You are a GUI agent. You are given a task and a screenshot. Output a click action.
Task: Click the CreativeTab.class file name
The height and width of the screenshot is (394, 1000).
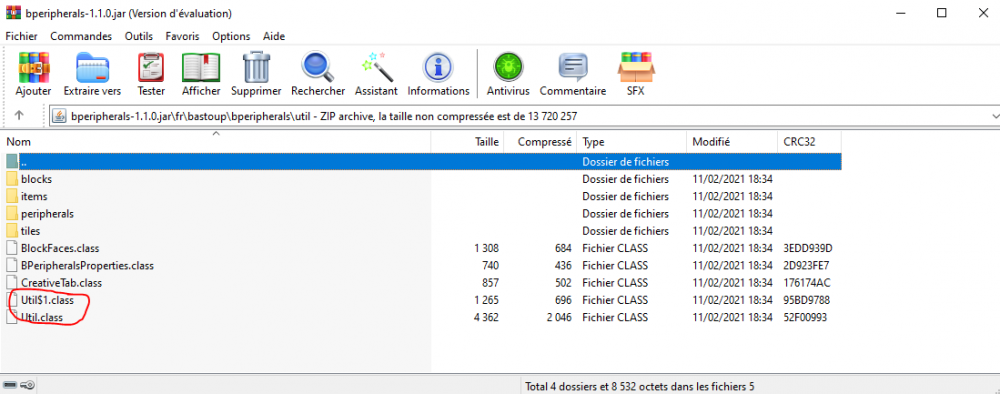click(x=61, y=282)
